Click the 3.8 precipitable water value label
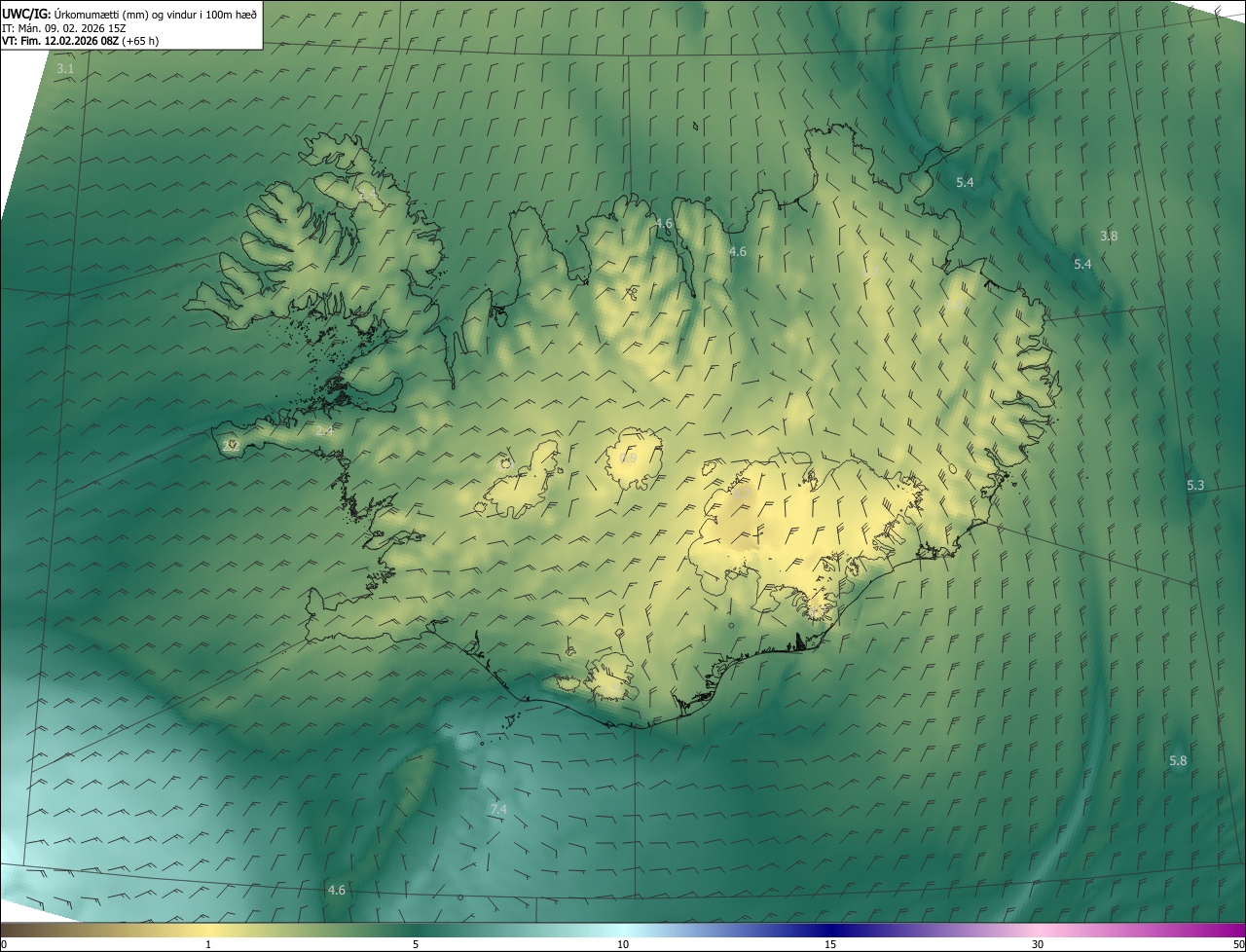 tap(1109, 237)
